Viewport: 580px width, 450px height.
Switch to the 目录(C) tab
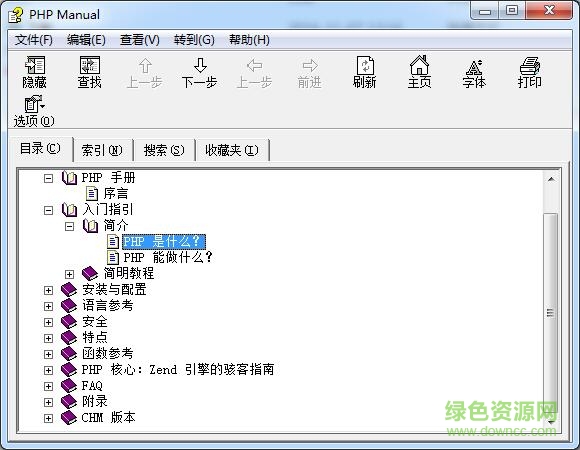(40, 149)
